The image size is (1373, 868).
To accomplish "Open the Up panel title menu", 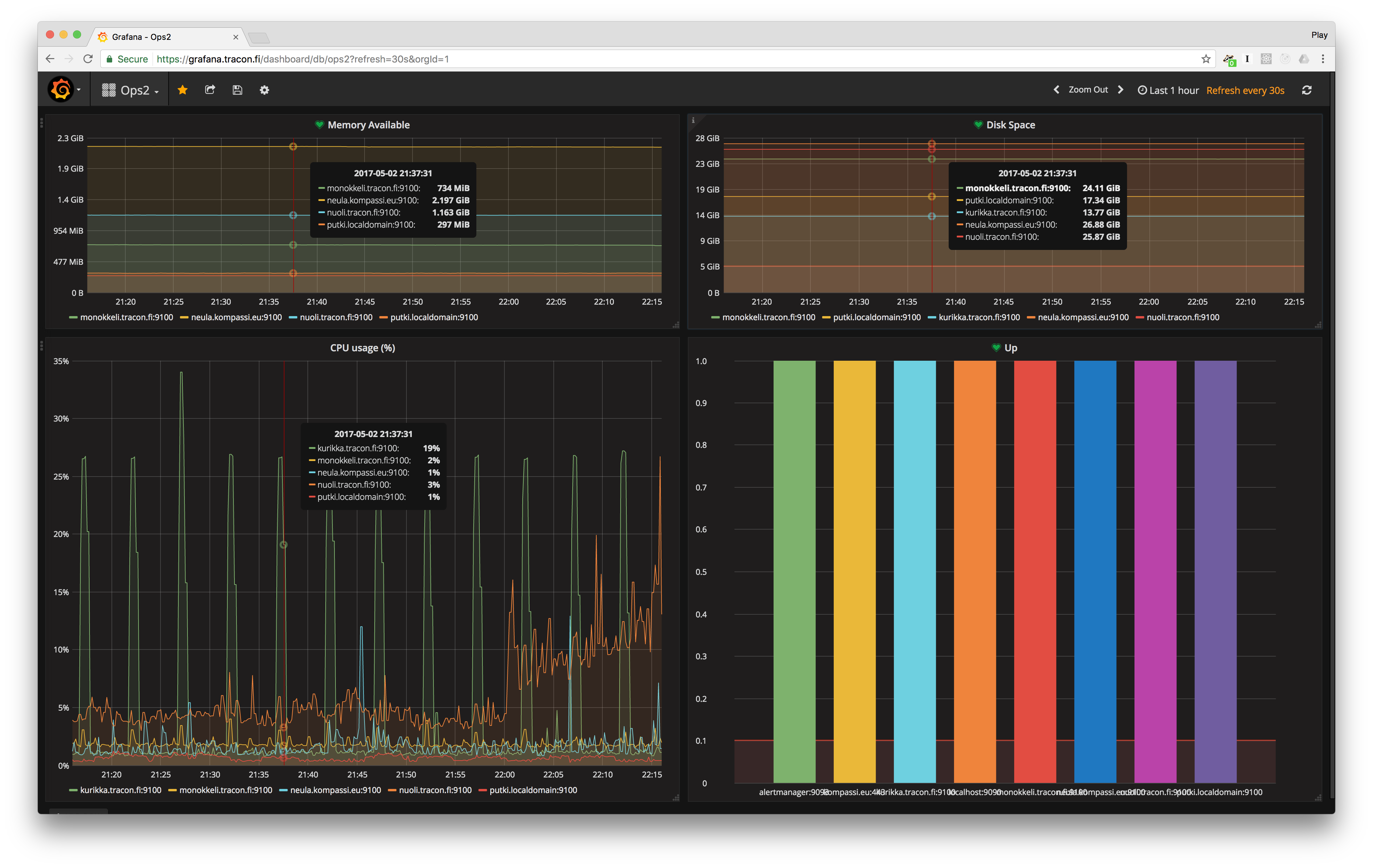I will pos(1010,348).
